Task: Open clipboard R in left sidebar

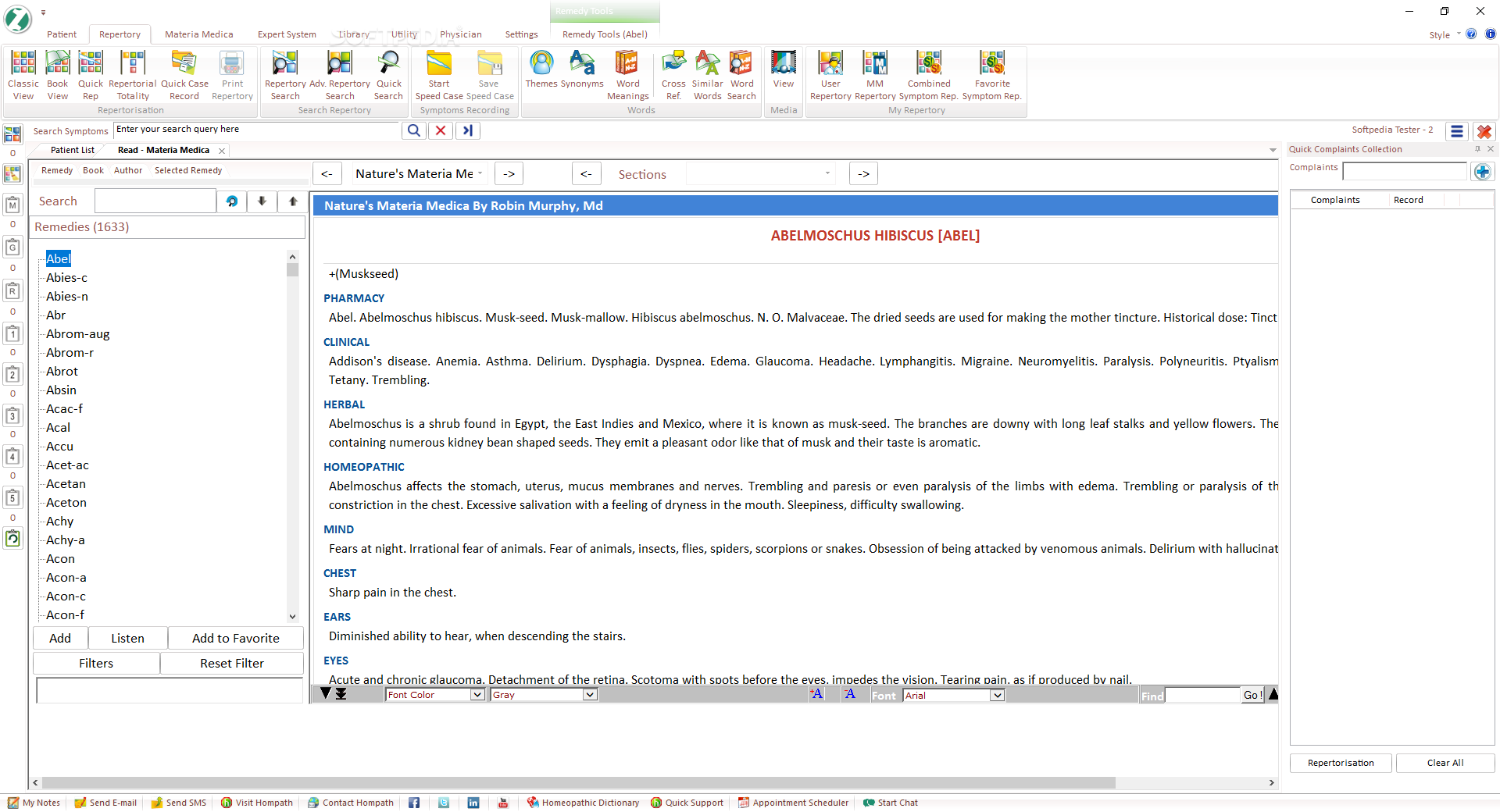Action: pyautogui.click(x=12, y=291)
